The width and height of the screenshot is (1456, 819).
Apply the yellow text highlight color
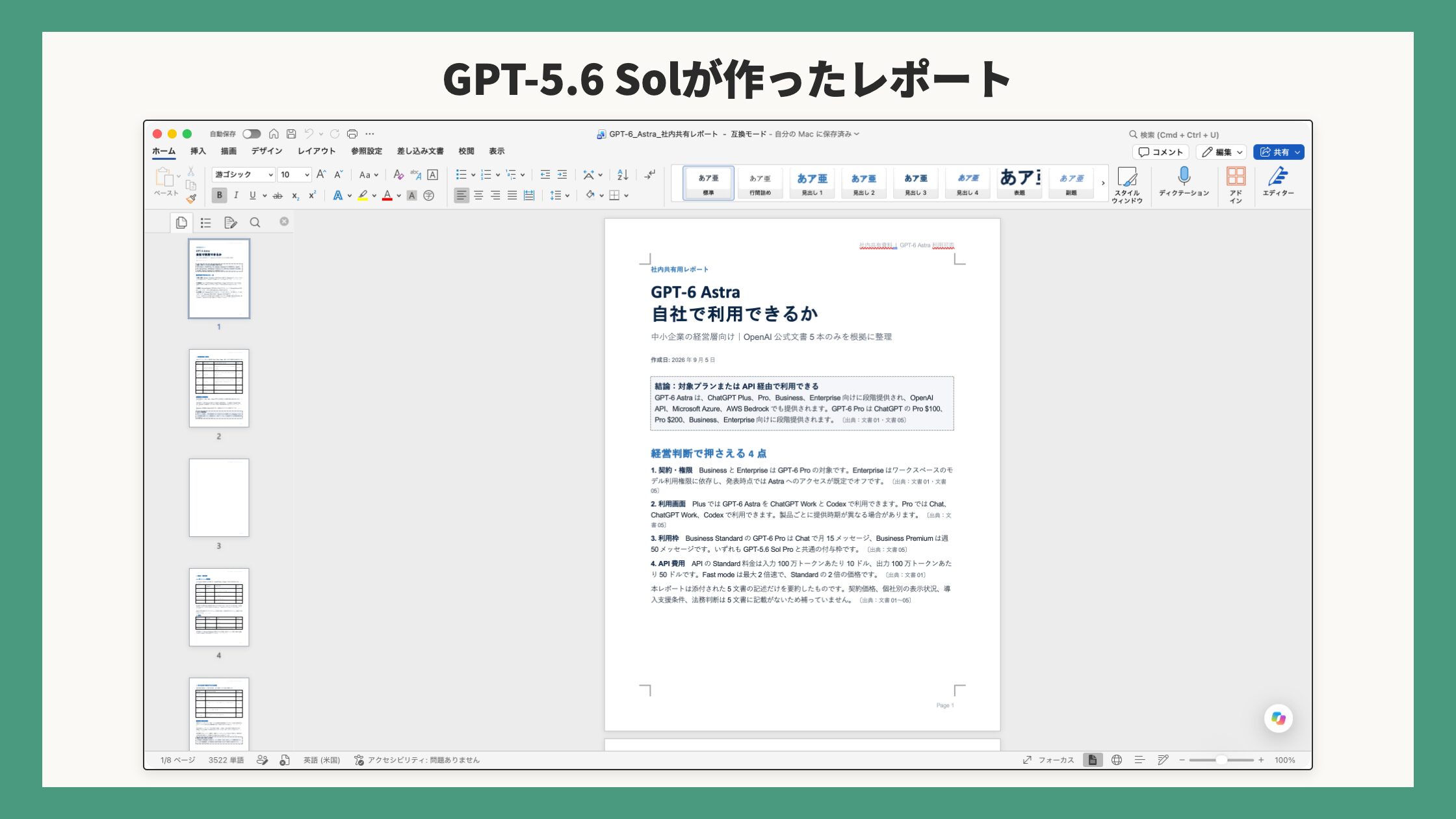(363, 195)
